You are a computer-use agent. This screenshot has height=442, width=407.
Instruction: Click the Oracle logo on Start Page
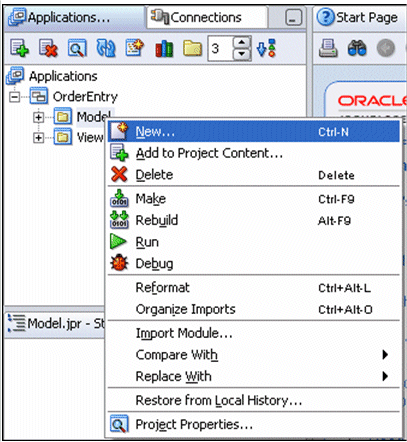(x=372, y=101)
